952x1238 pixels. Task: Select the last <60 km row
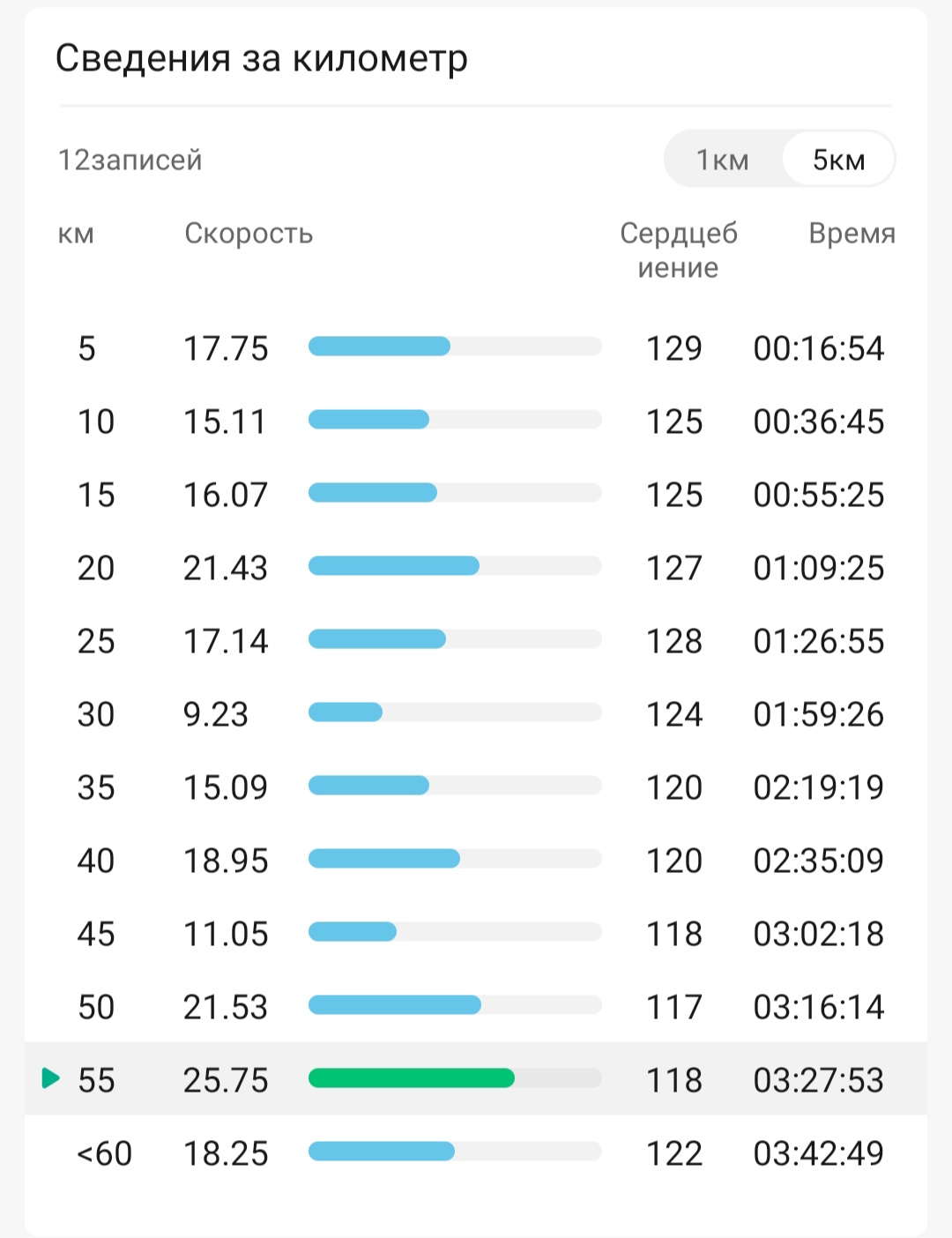click(476, 1153)
